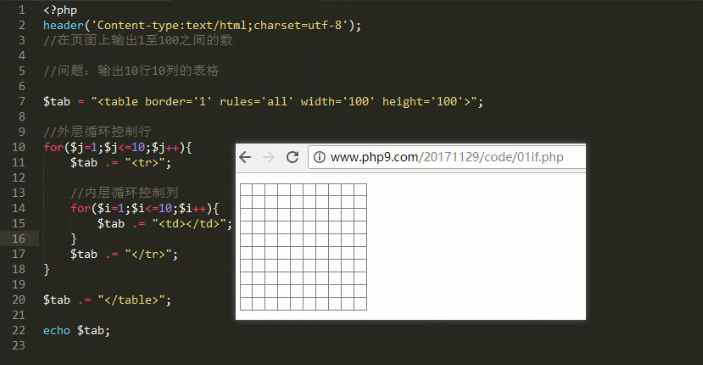Click the address bar URL www.php9.com
This screenshot has width=703, height=365.
[x=374, y=157]
